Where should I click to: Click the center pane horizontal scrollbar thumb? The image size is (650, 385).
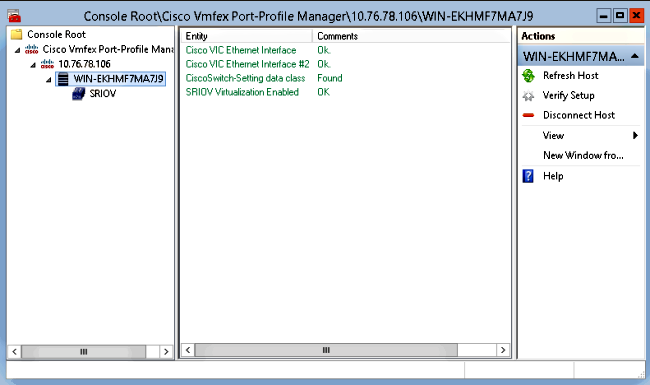326,350
